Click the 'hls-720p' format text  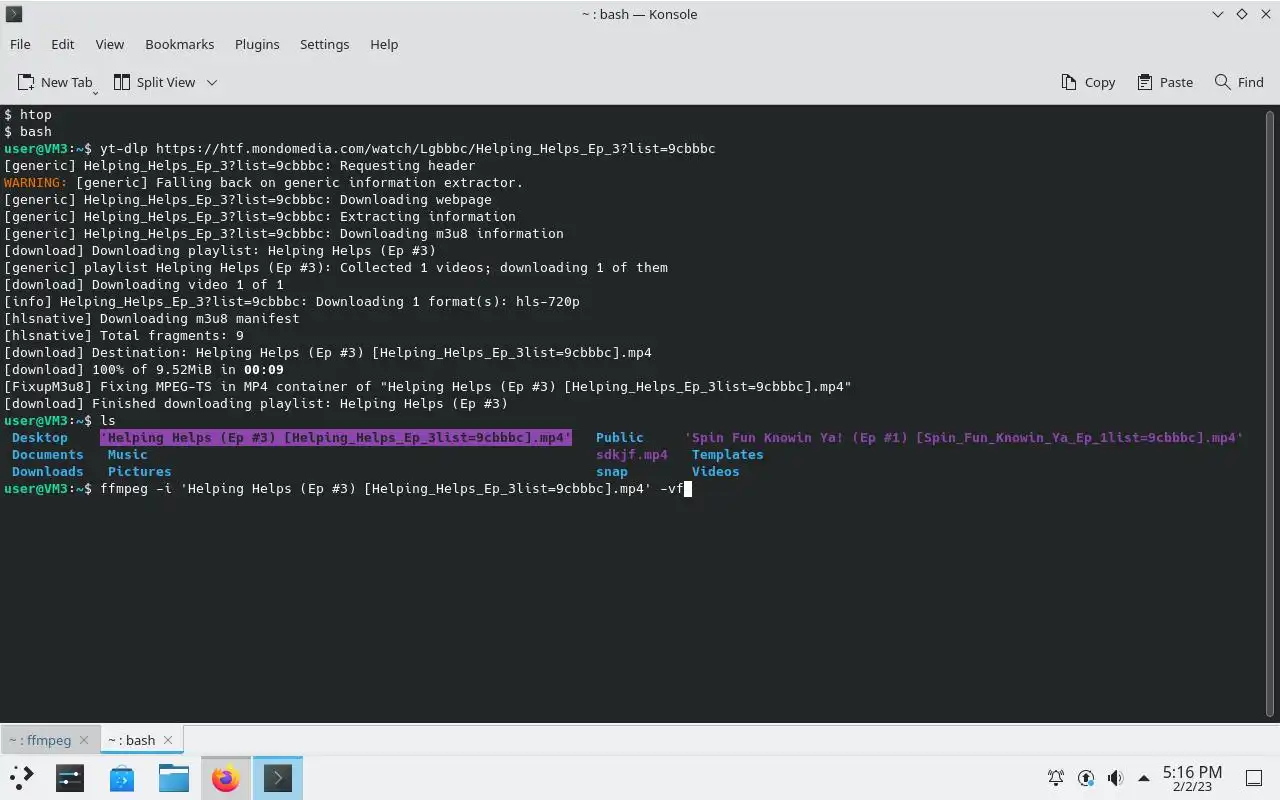pos(548,301)
